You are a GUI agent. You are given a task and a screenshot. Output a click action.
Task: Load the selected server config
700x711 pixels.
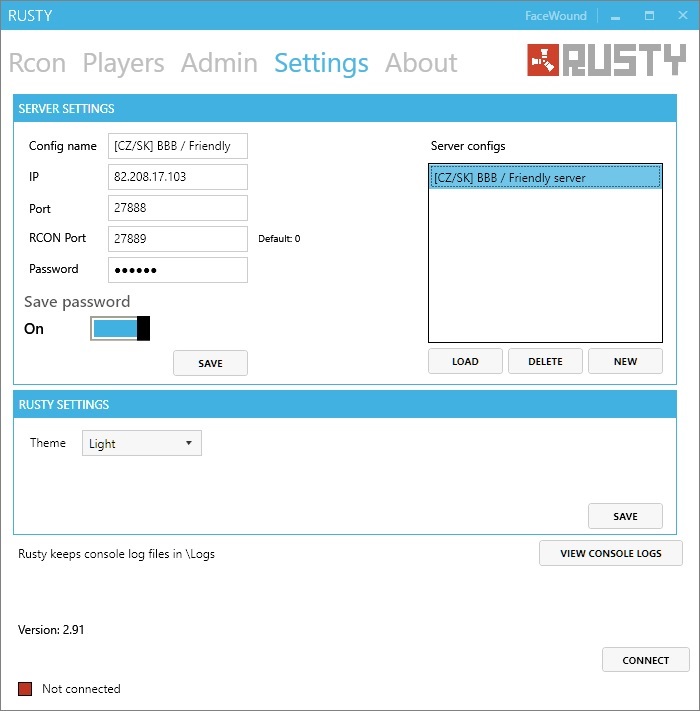click(x=465, y=361)
